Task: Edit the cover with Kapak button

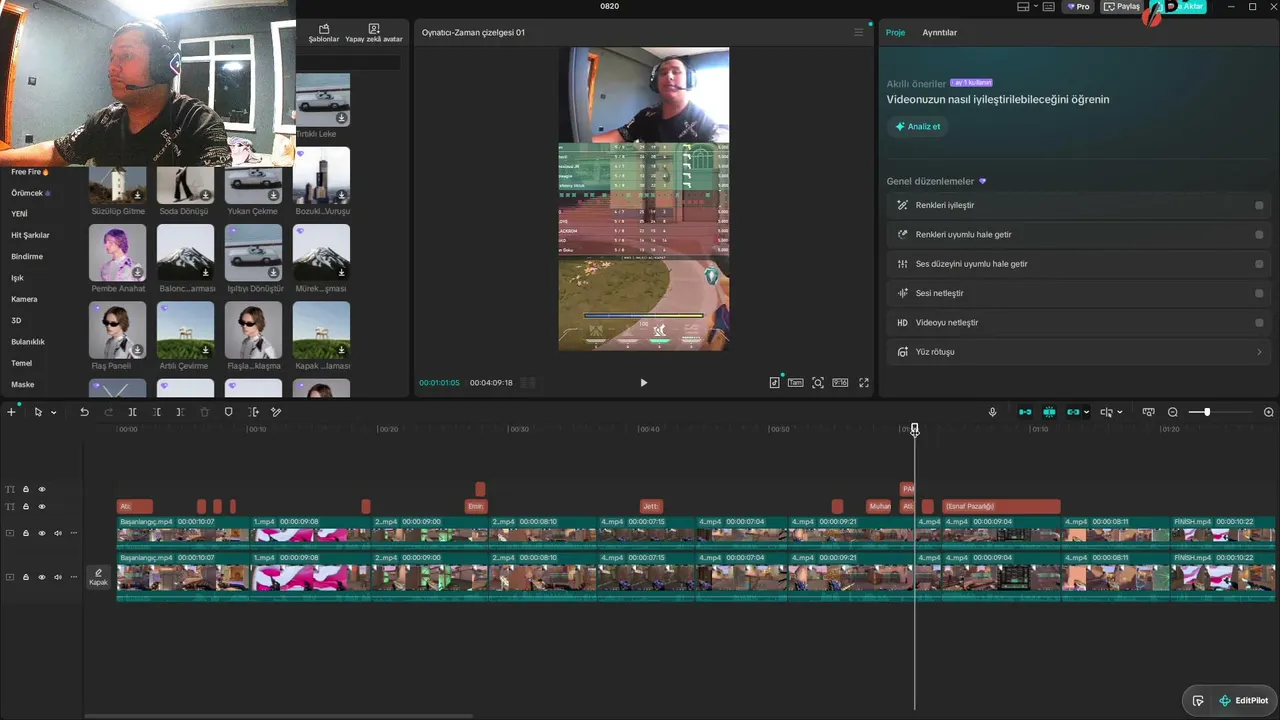Action: click(98, 577)
